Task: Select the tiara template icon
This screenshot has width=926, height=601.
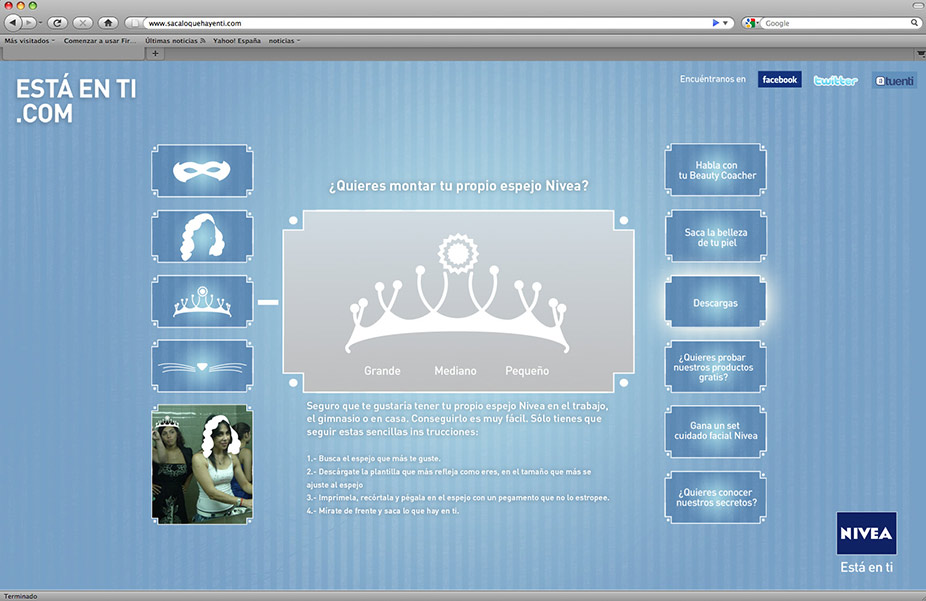Action: [202, 302]
